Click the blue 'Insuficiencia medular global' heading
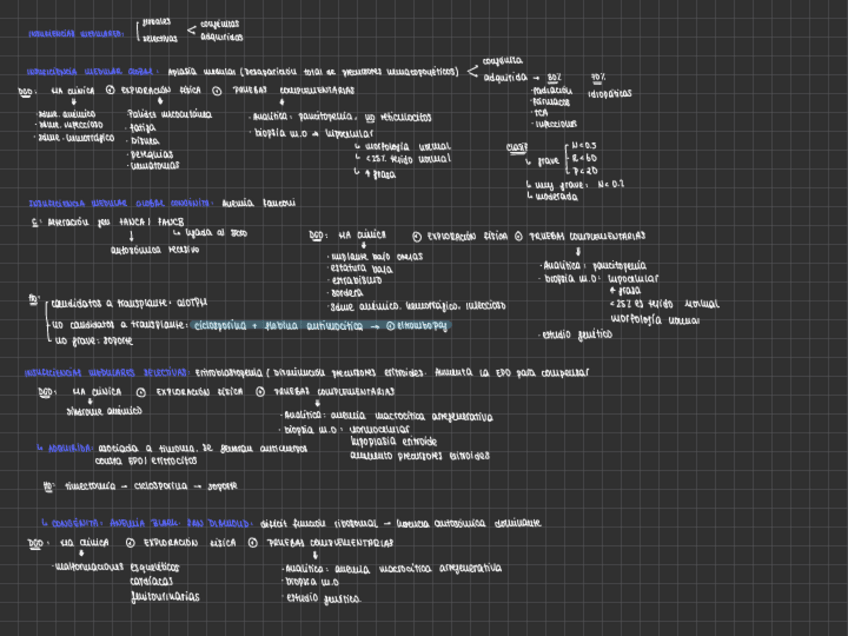848x636 pixels. pyautogui.click(x=91, y=72)
